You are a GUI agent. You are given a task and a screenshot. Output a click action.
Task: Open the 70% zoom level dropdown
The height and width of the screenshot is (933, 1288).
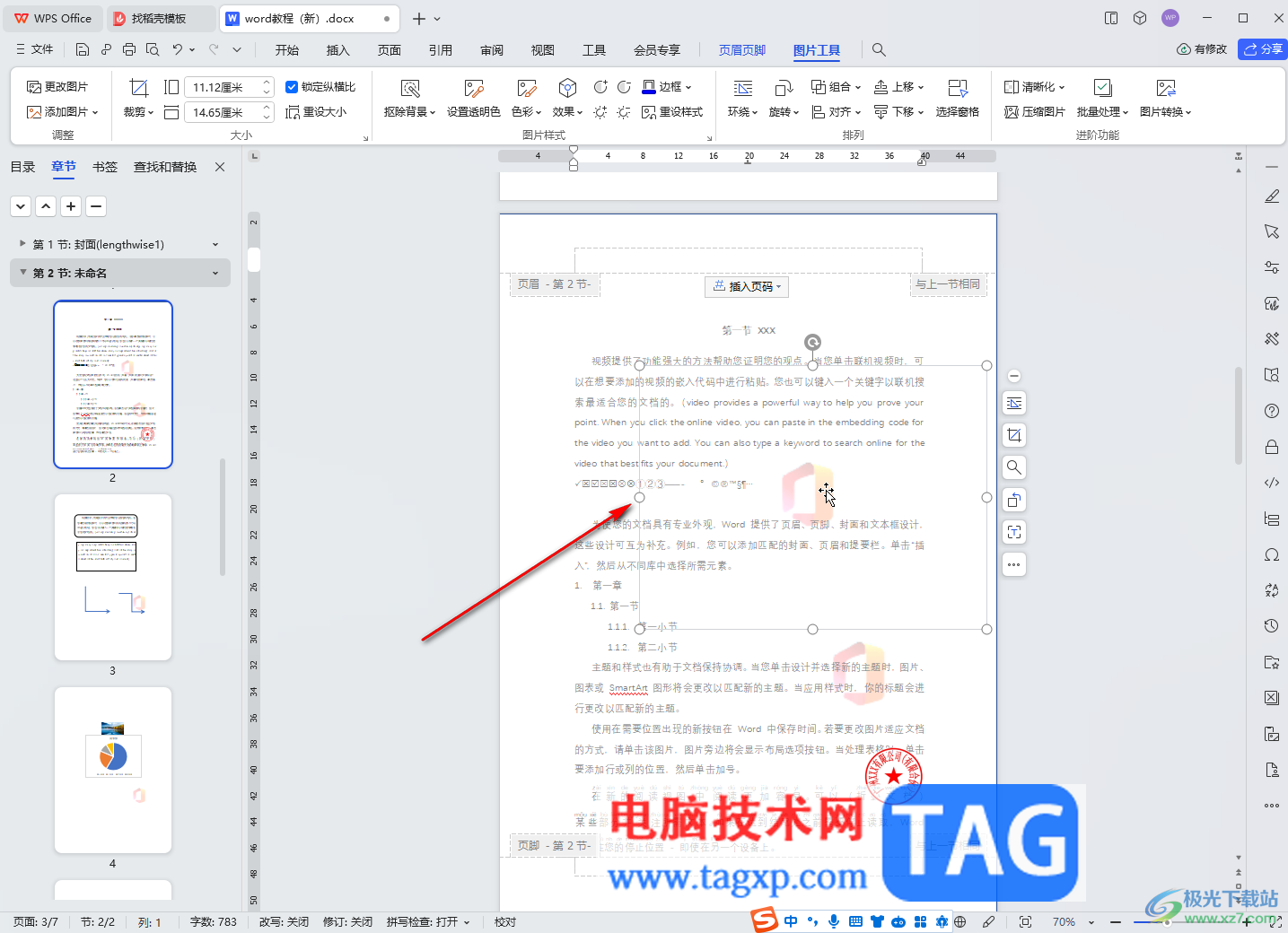click(1073, 921)
